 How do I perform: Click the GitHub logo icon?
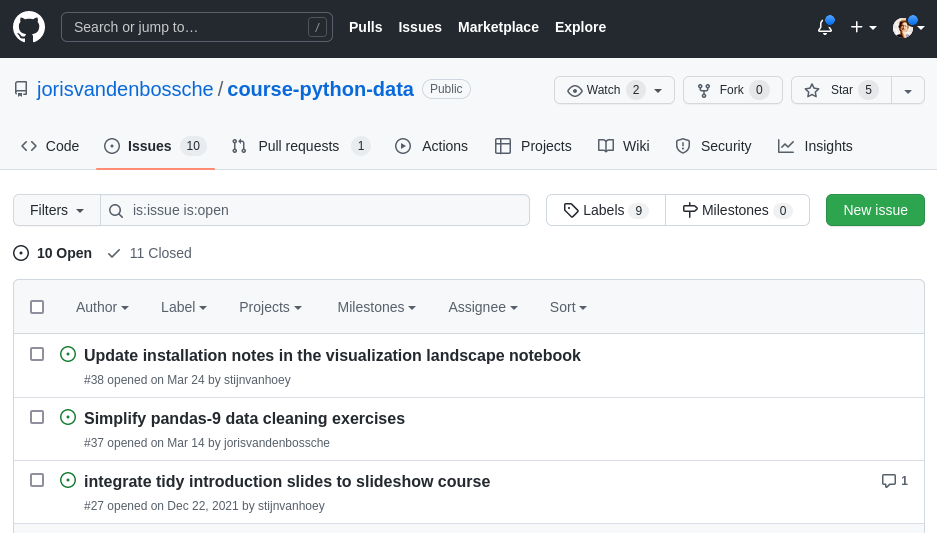tap(29, 27)
